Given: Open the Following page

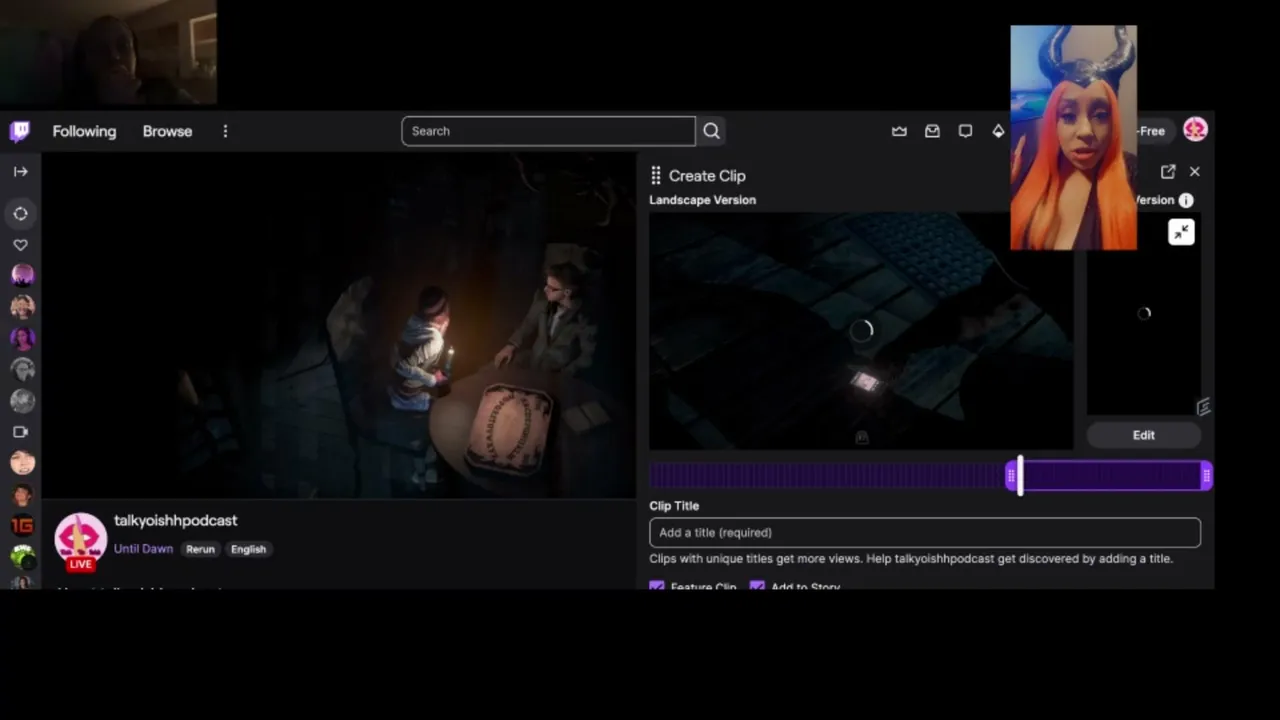Looking at the screenshot, I should tap(84, 131).
